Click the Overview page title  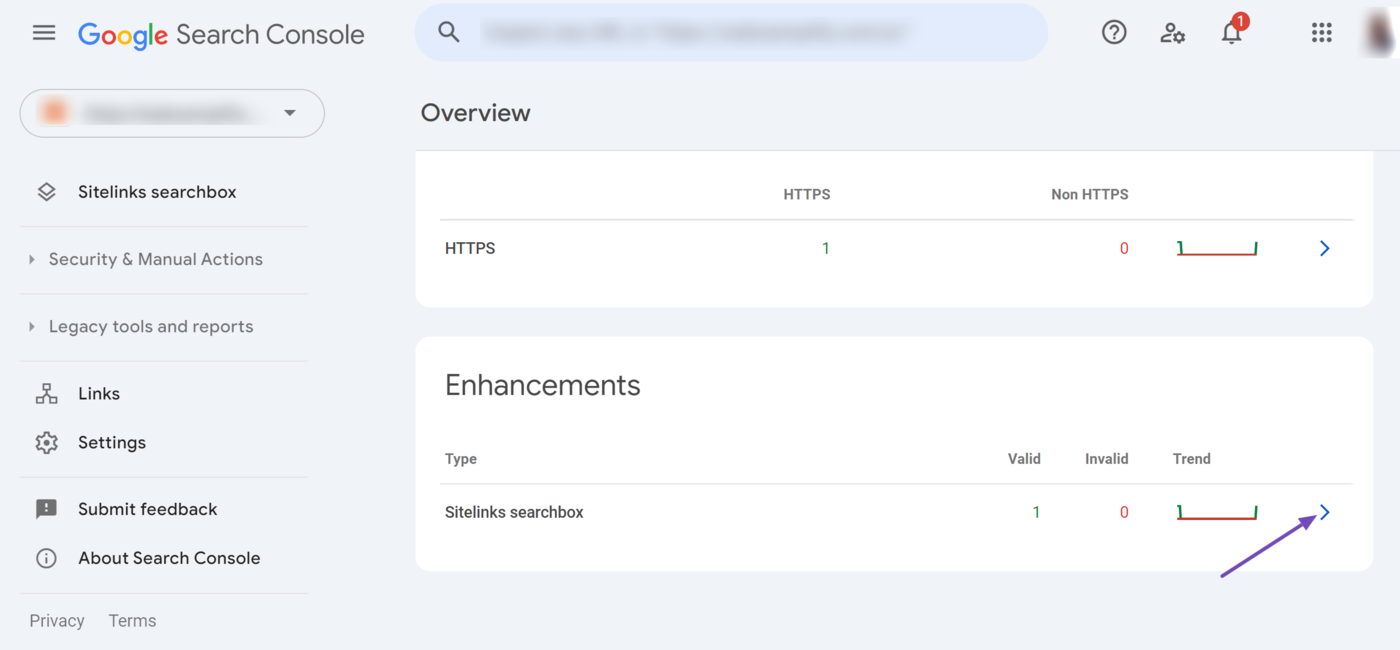[476, 113]
